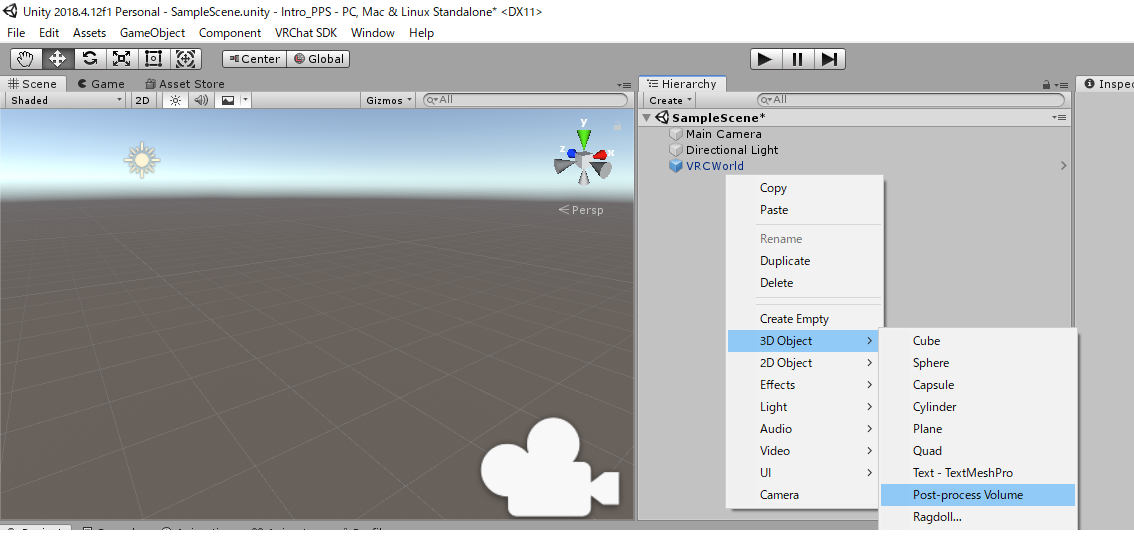Open Audio submenu
Screen dimensions: 1134x550
(x=803, y=428)
